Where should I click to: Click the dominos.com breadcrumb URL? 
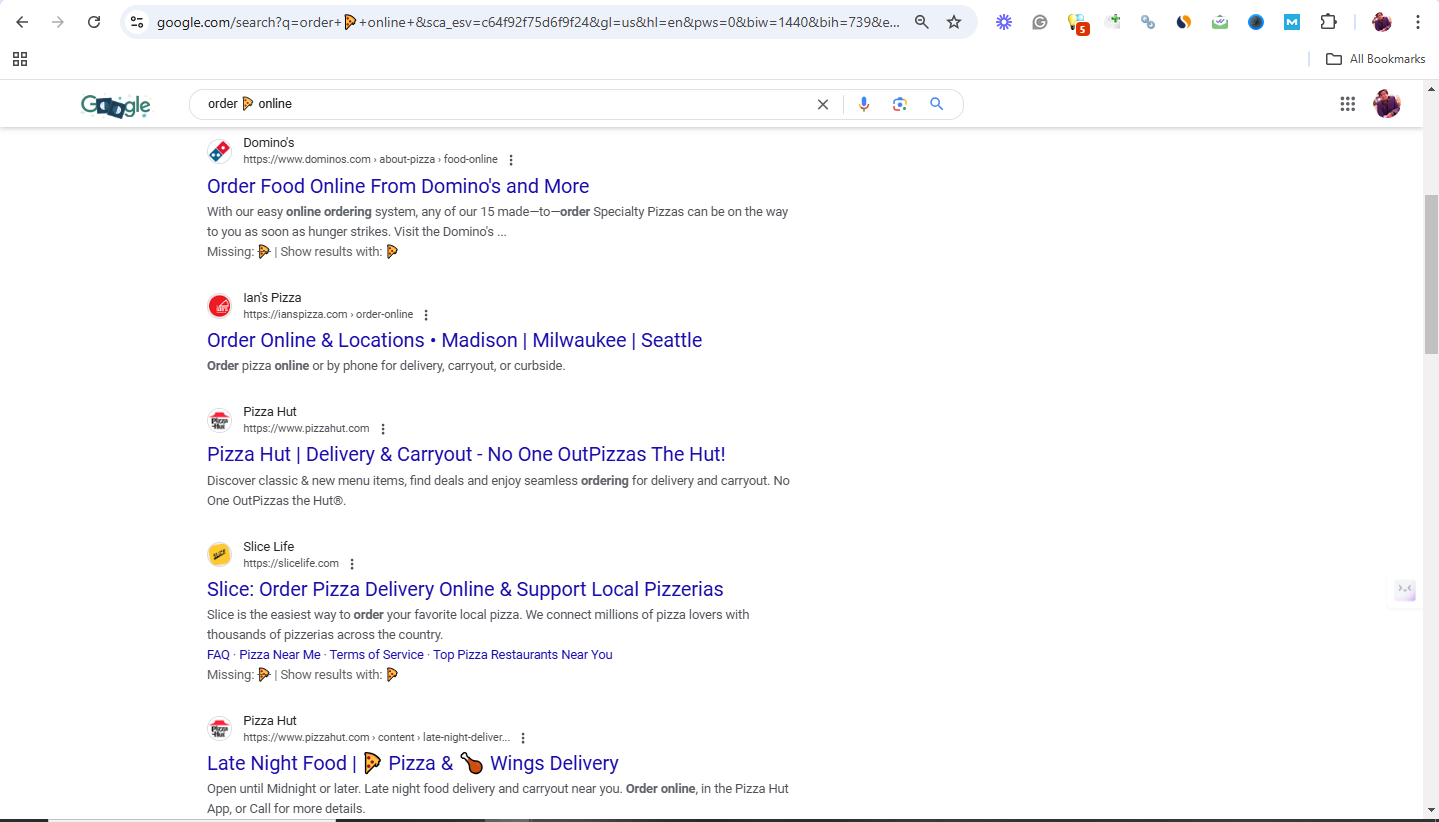tap(370, 160)
